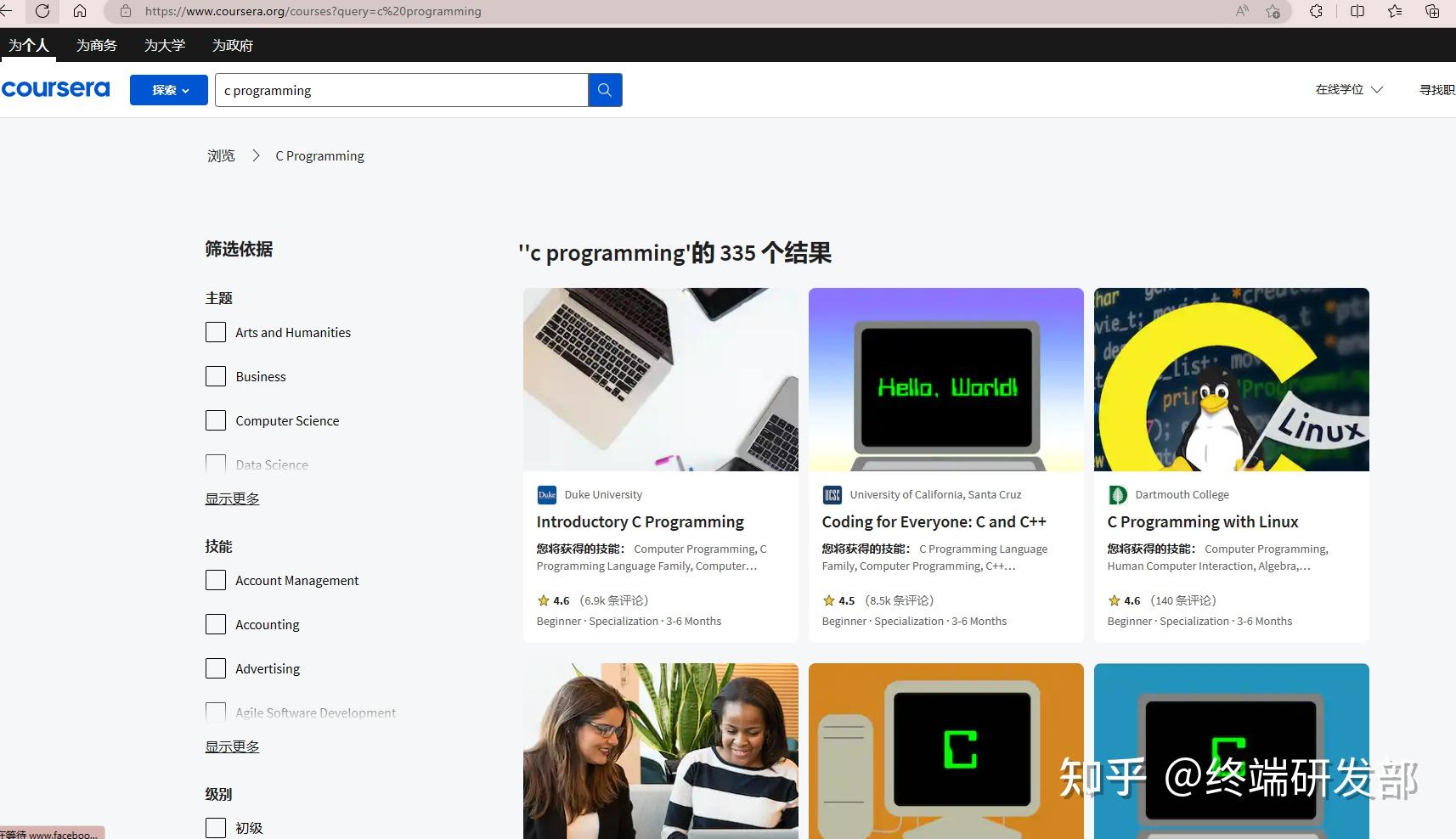1456x839 pixels.
Task: Expand the 在线学位 dropdown menu
Action: [x=1349, y=89]
